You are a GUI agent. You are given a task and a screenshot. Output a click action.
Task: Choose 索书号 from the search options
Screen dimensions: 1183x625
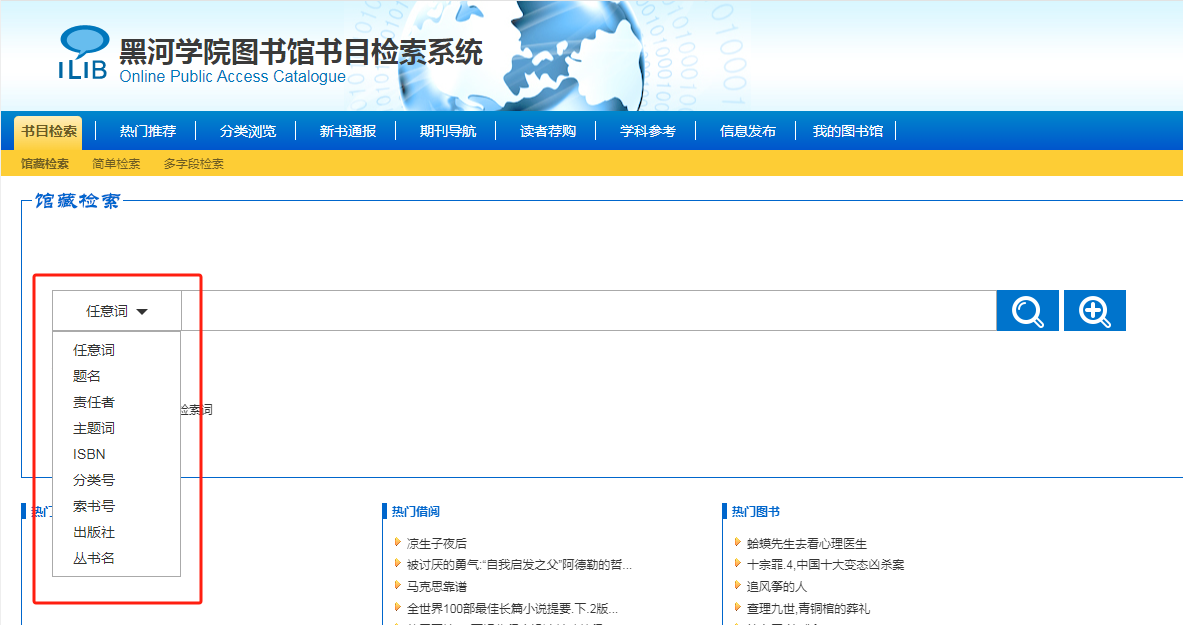pos(94,506)
